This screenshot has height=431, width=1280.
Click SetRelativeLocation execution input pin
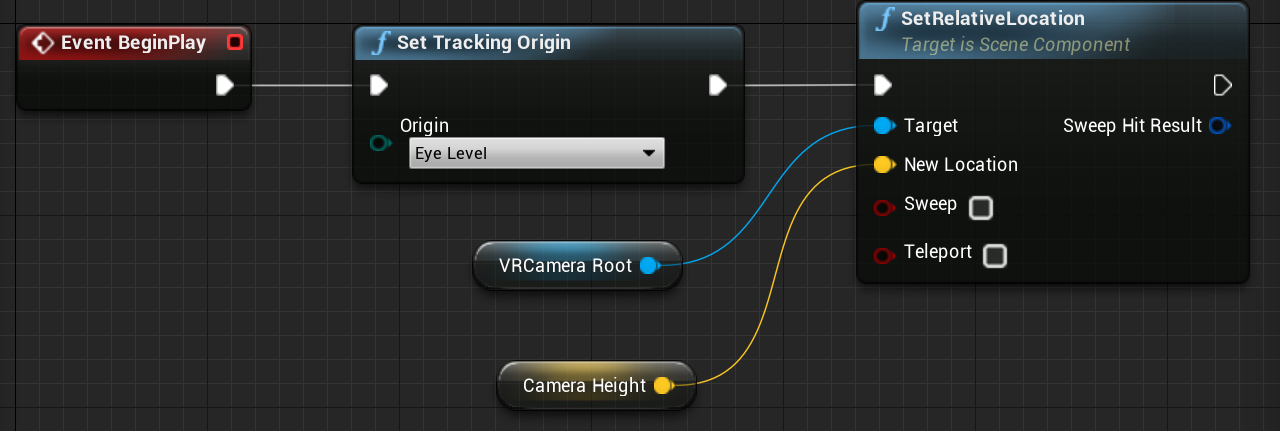882,85
